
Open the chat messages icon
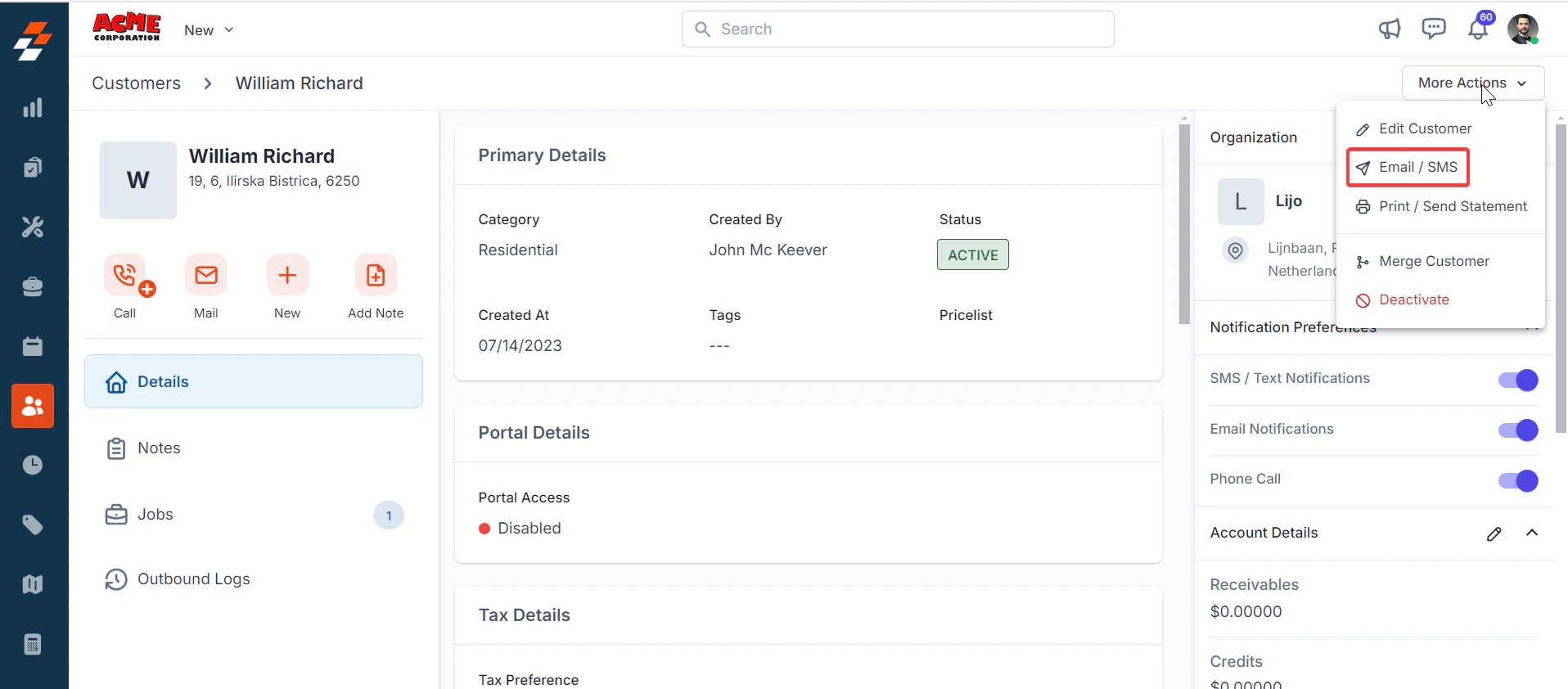click(x=1434, y=29)
